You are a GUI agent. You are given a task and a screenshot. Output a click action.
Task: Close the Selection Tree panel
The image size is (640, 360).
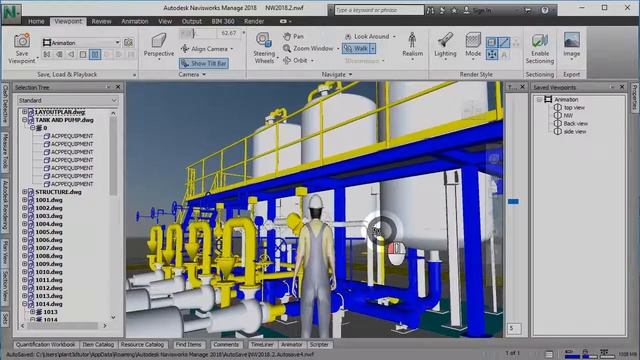coord(118,87)
